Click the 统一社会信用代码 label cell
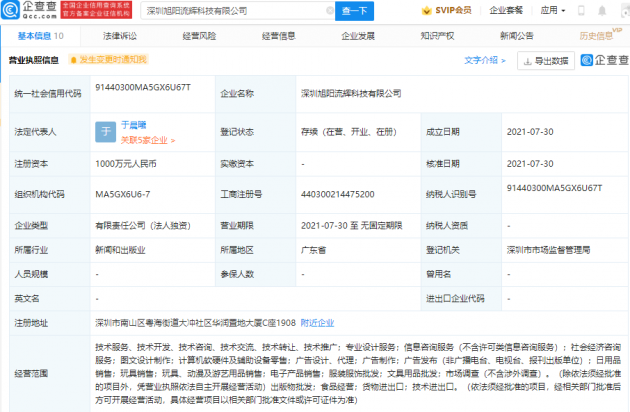This screenshot has width=630, height=412. click(x=50, y=94)
